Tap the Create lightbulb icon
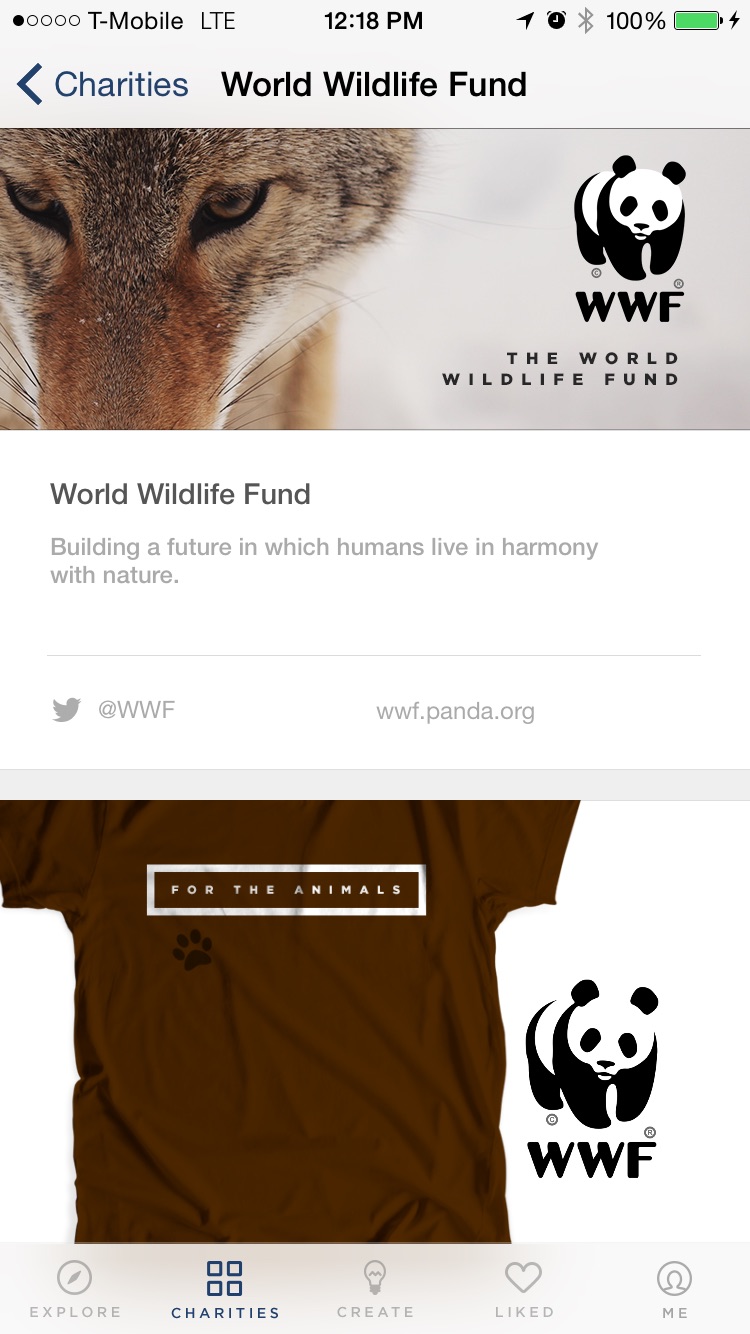Viewport: 750px width, 1334px height. [x=375, y=1277]
